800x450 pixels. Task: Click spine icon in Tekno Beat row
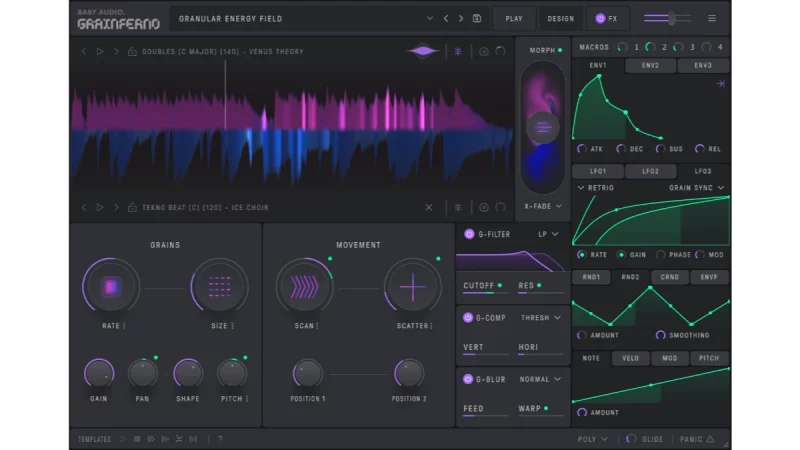(x=458, y=207)
